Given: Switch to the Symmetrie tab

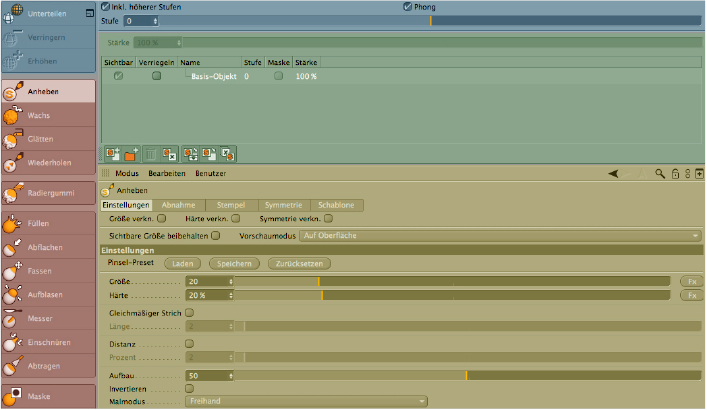Looking at the screenshot, I should tap(282, 204).
